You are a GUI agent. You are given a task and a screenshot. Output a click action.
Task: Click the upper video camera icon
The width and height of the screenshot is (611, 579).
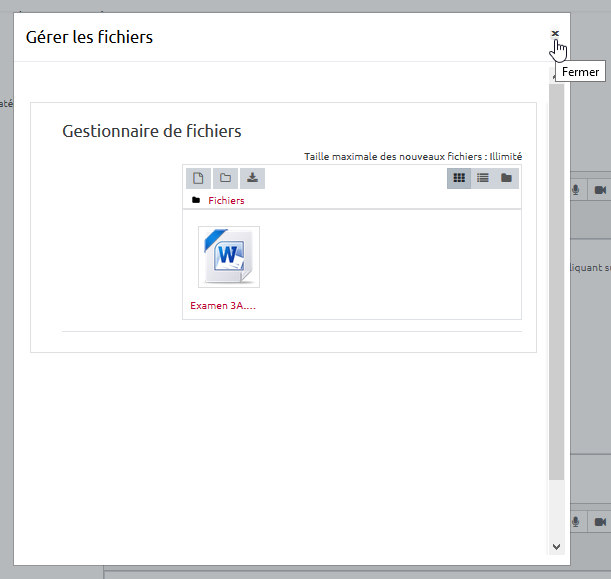tap(600, 190)
